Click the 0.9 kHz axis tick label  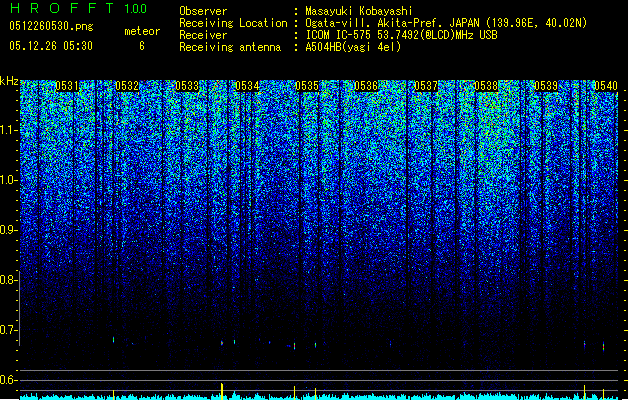point(8,230)
